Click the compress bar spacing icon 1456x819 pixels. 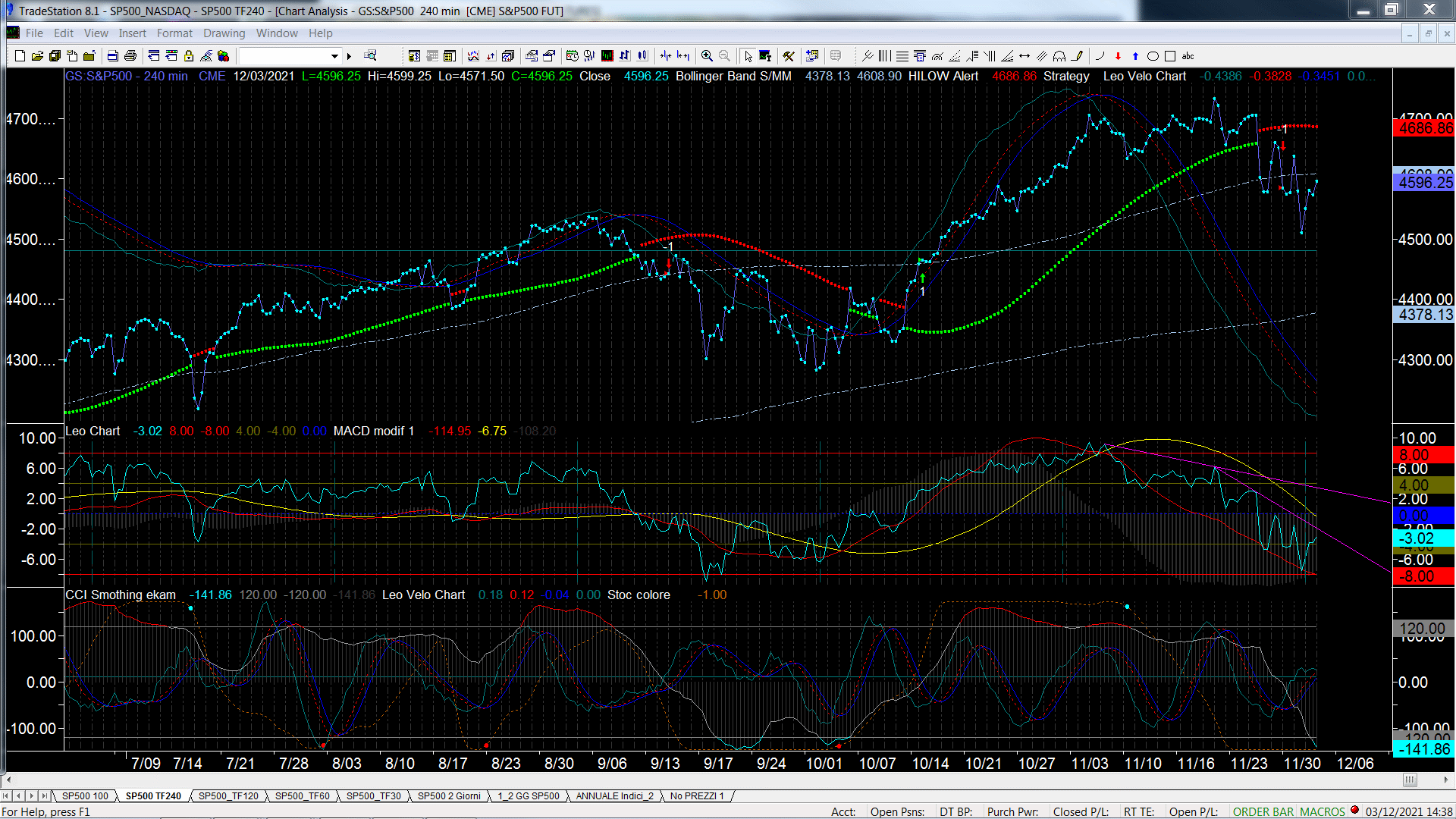666,56
